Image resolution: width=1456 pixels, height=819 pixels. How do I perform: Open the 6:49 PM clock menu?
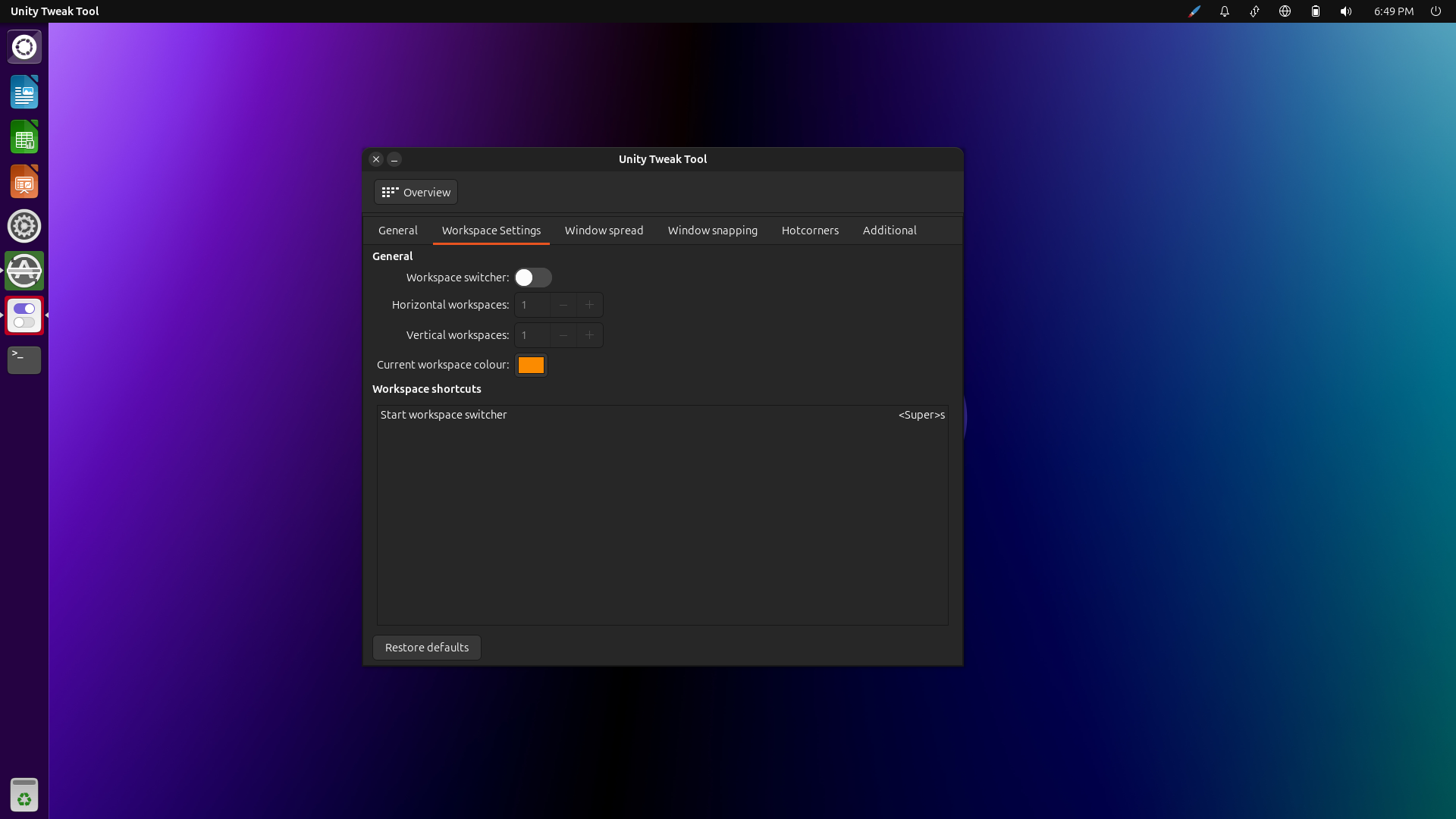pos(1394,11)
